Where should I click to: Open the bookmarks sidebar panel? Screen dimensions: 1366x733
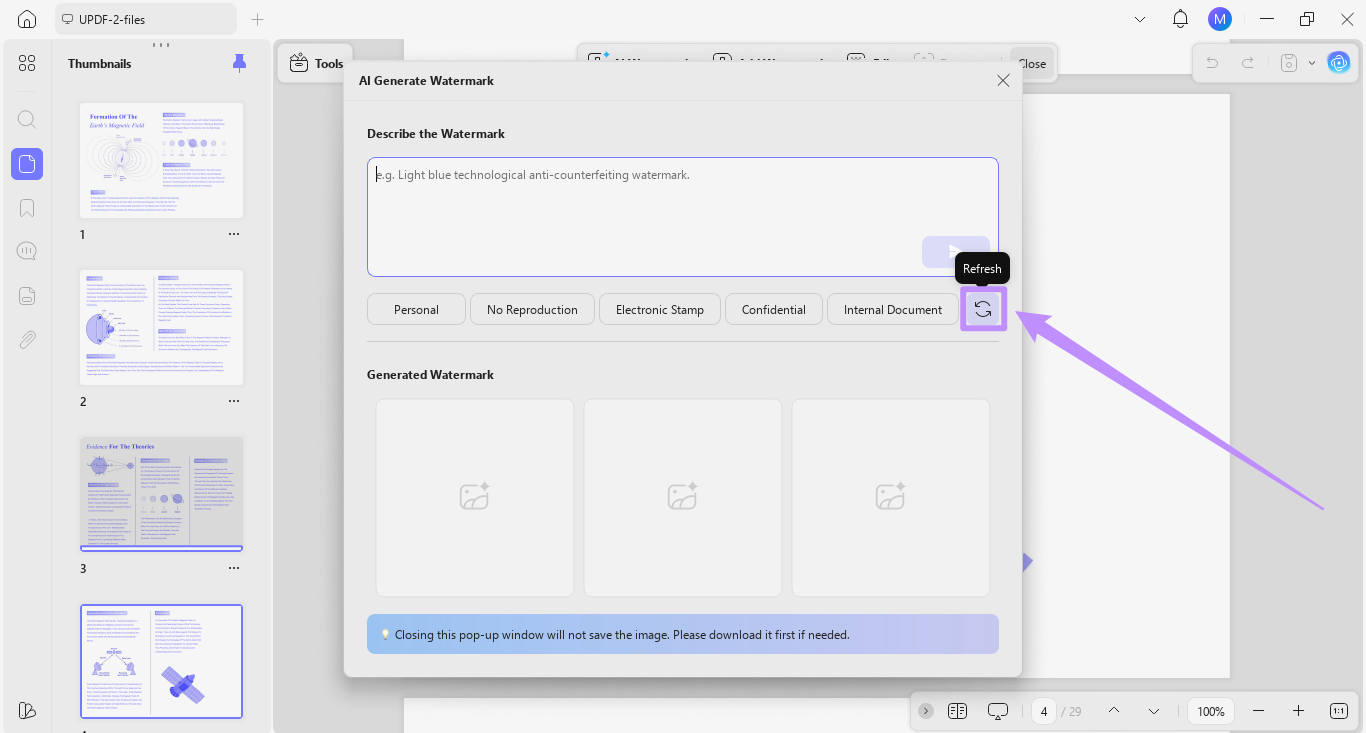click(x=27, y=208)
